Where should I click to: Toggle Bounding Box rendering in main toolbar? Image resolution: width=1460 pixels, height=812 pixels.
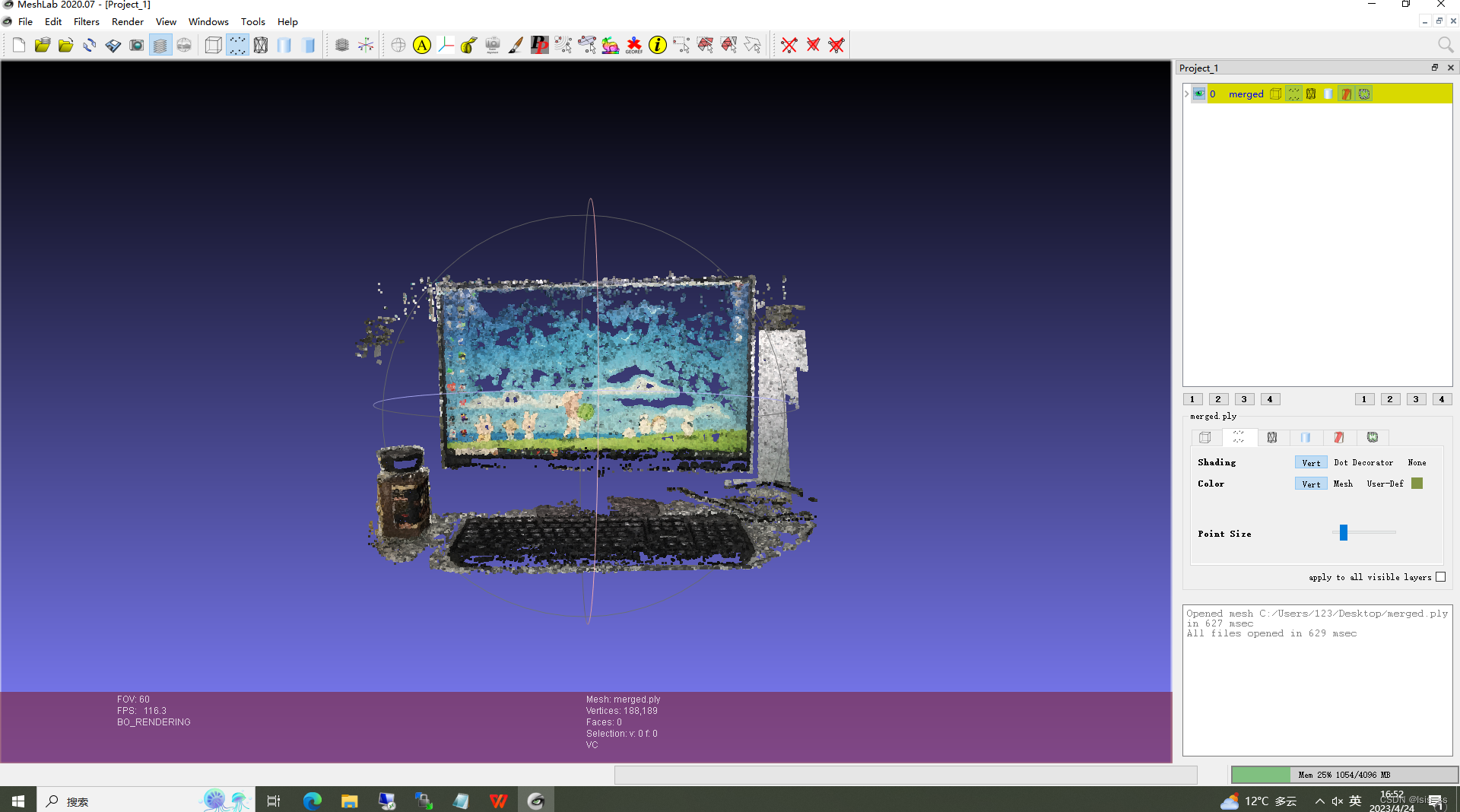click(214, 46)
